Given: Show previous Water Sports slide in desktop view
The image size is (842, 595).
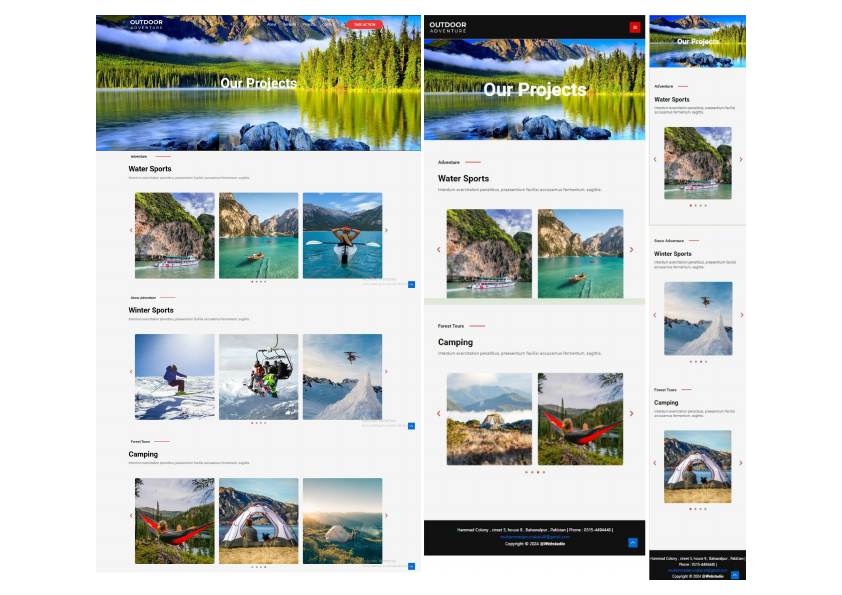Looking at the screenshot, I should point(131,230).
